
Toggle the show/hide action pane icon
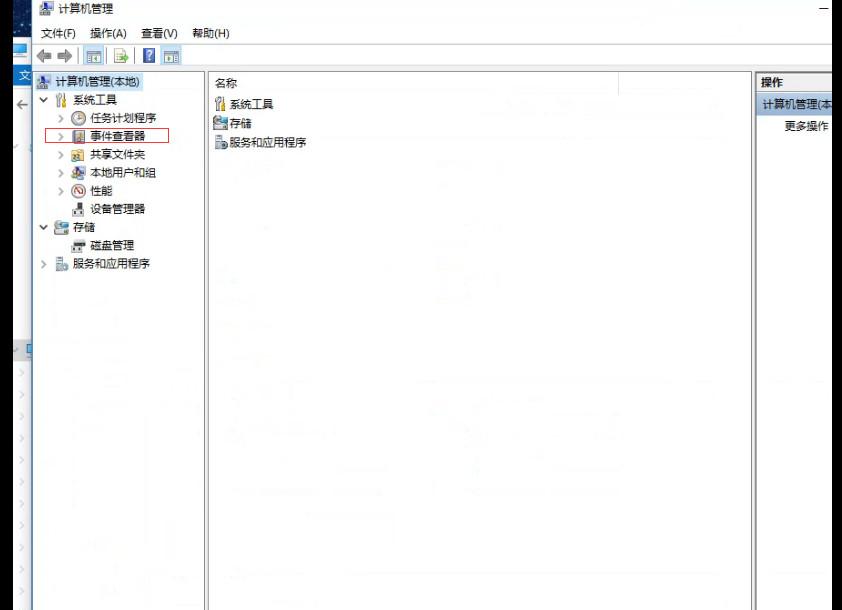click(x=171, y=56)
